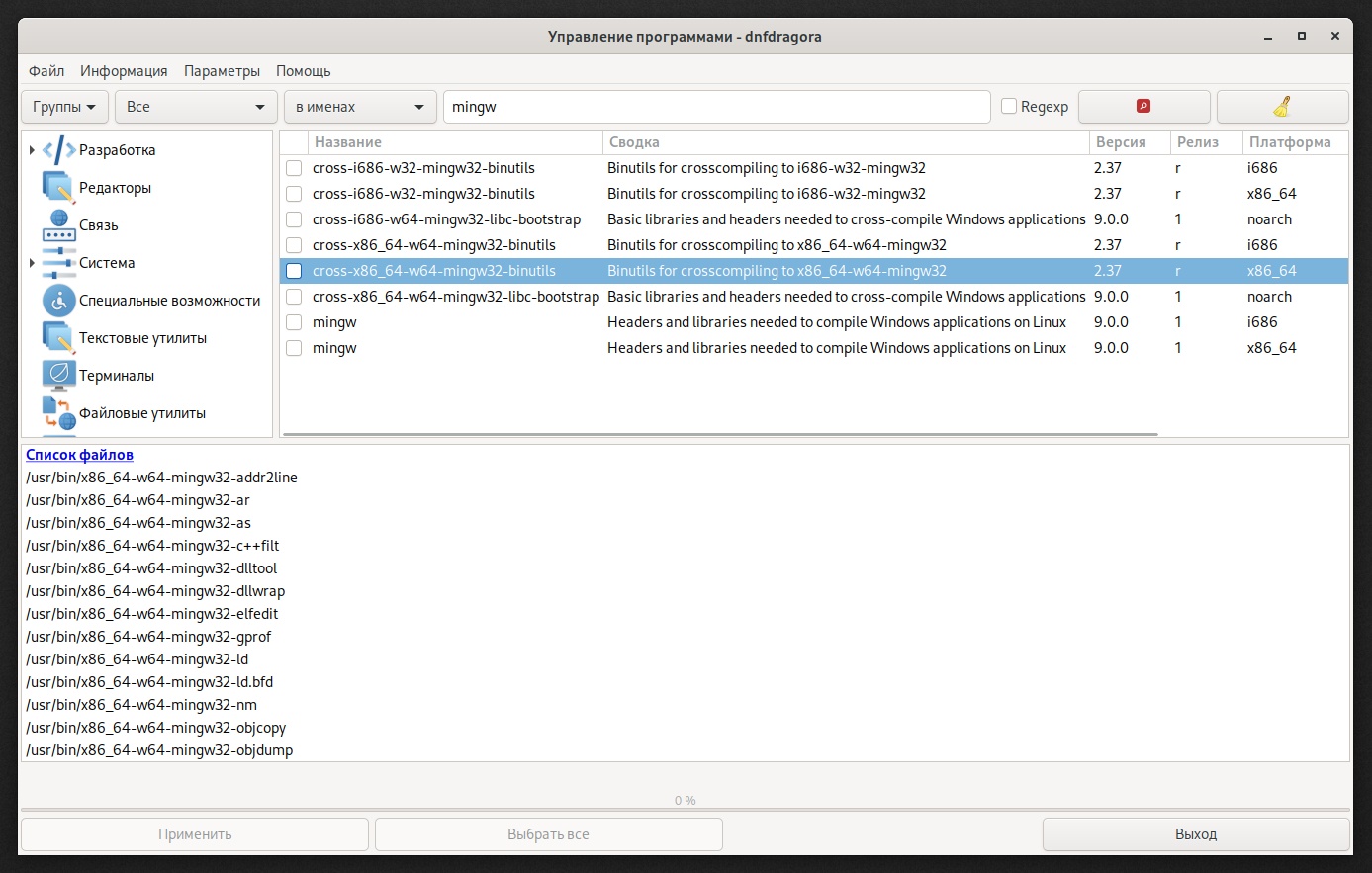Click the file path ending in mingw32-nm
This screenshot has height=873, width=1372.
141,705
